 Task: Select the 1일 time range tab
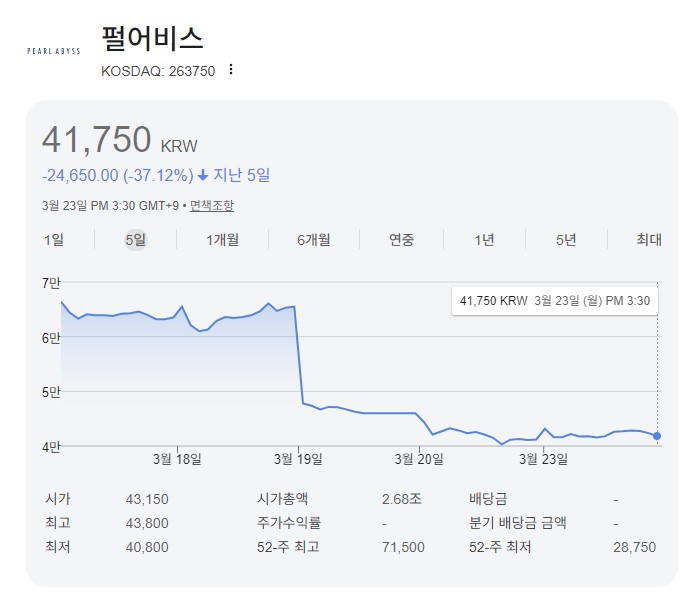pyautogui.click(x=54, y=239)
